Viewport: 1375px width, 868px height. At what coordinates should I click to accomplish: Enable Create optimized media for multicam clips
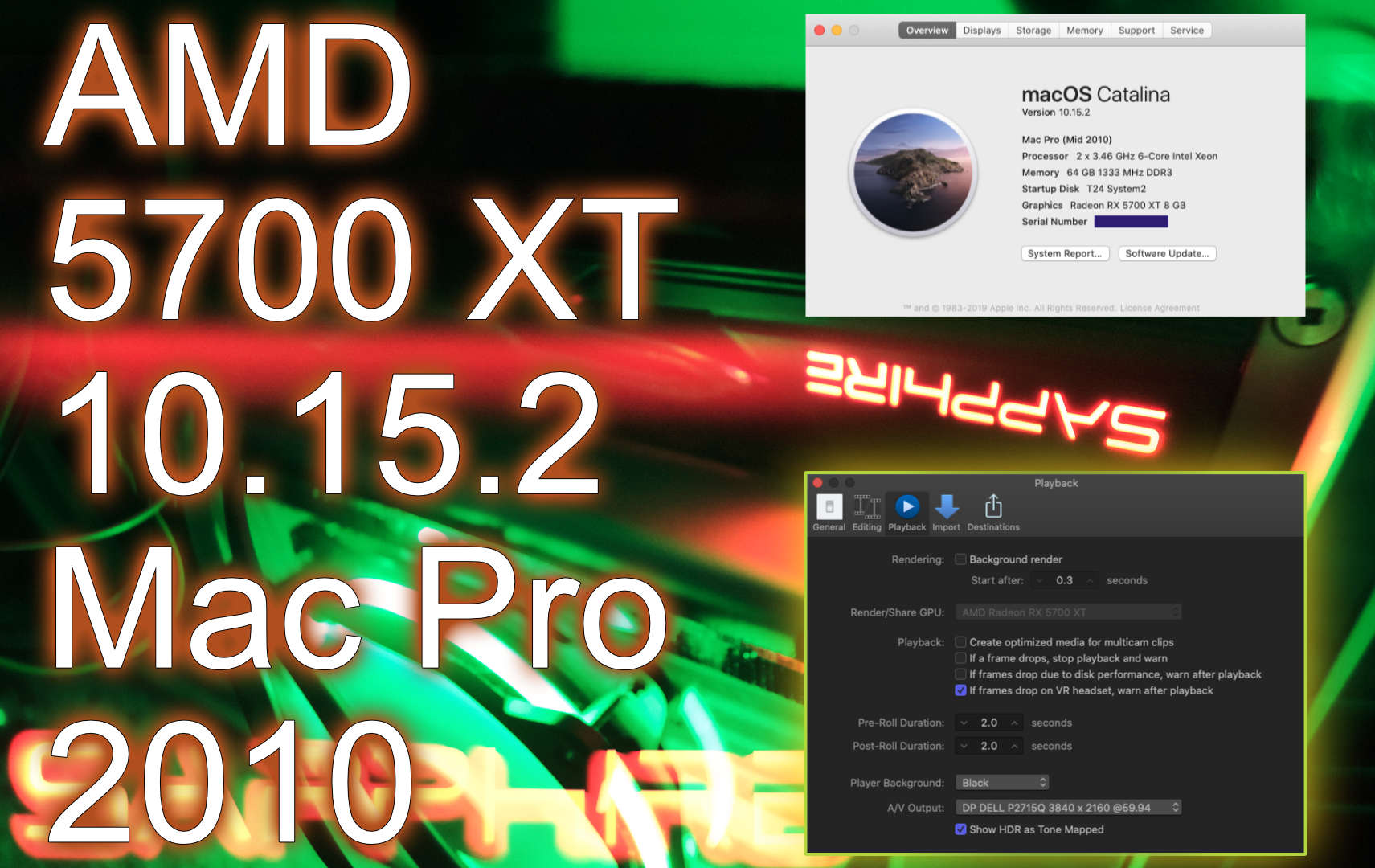point(960,642)
